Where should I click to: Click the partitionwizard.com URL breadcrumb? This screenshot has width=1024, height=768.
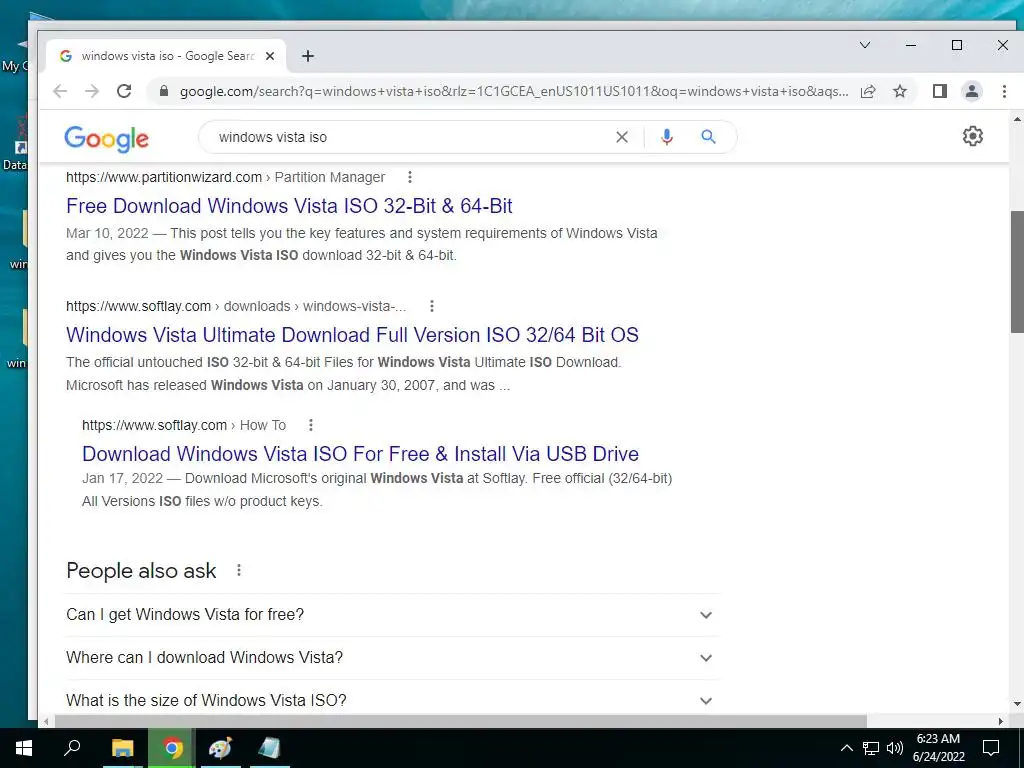tap(225, 177)
